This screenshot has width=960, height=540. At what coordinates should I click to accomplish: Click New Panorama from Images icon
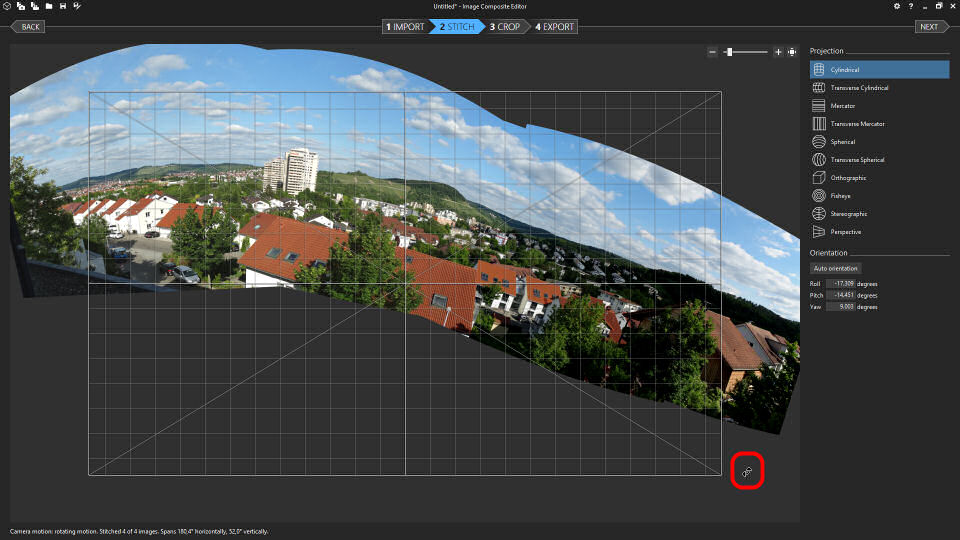click(x=21, y=6)
